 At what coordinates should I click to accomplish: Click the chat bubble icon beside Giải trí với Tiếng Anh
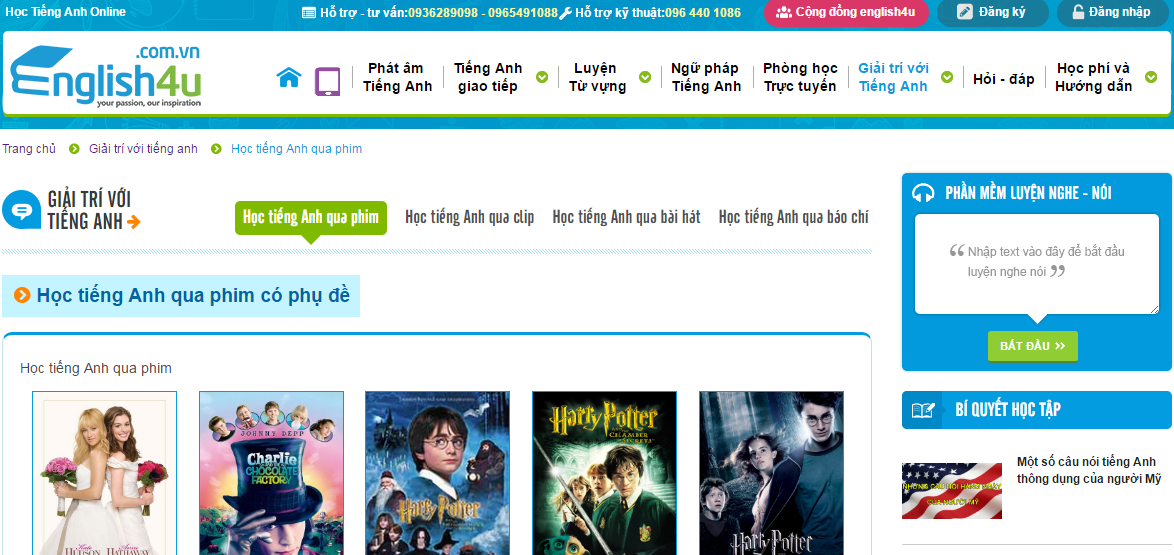(22, 210)
